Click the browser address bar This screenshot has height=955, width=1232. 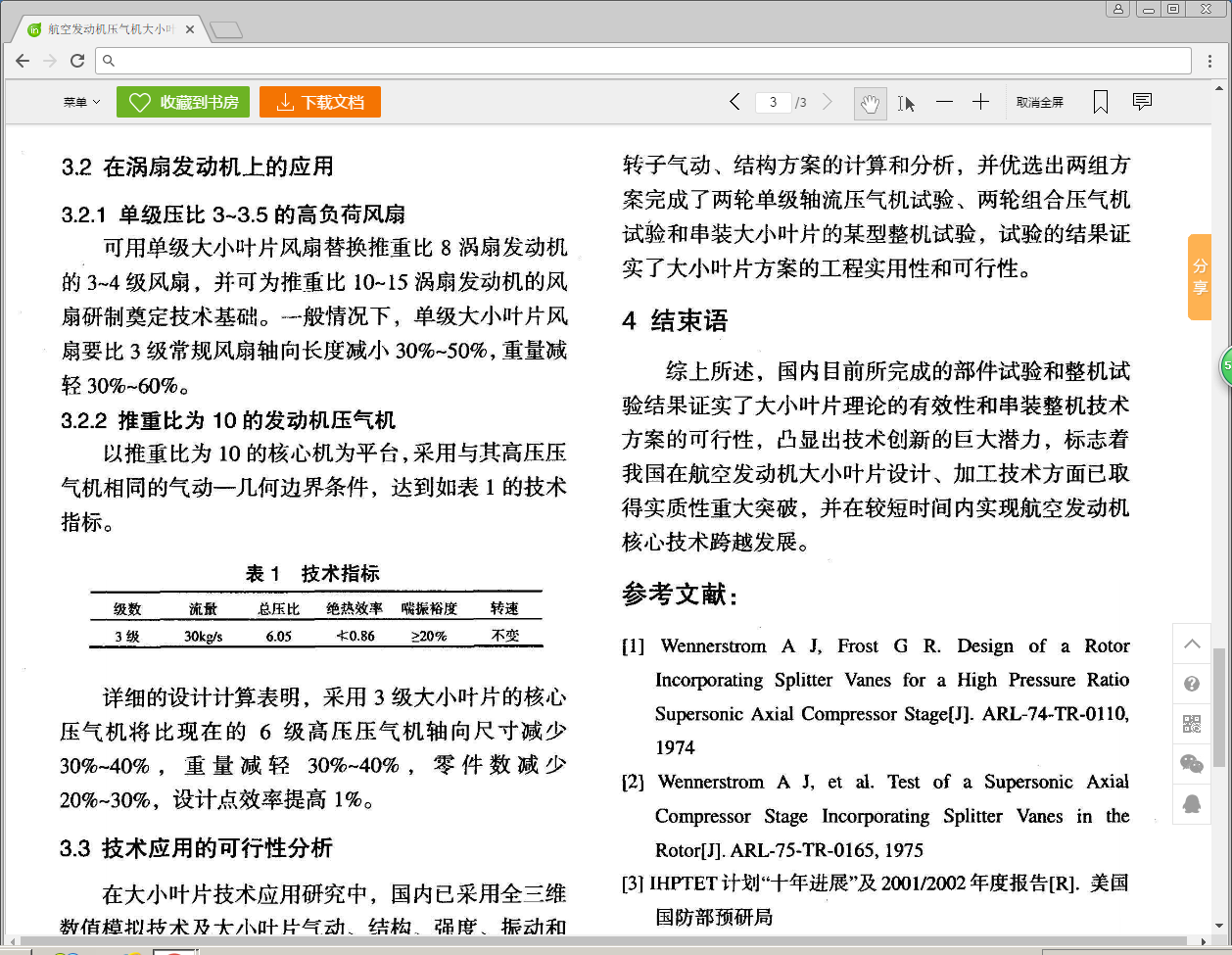pos(643,61)
